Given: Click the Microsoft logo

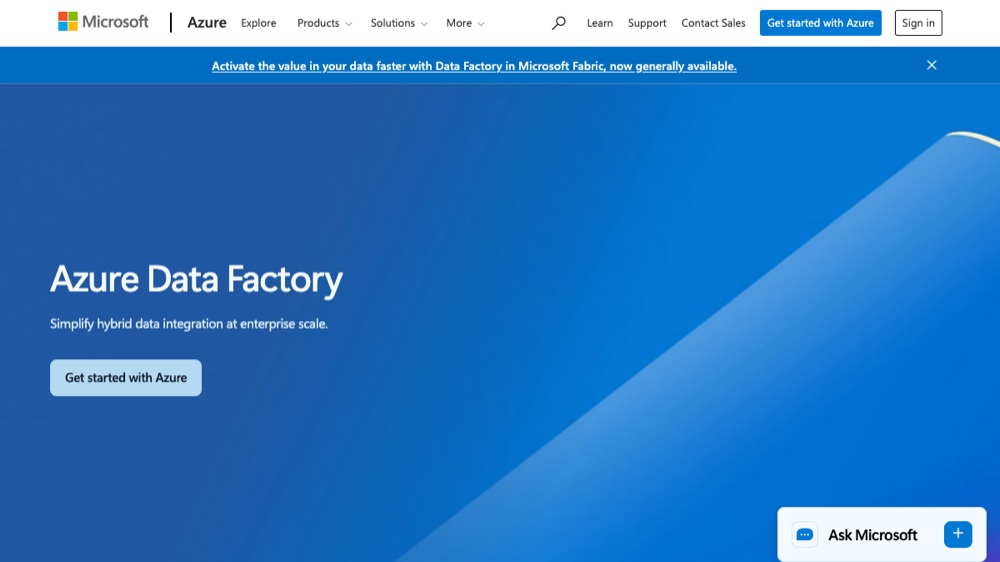Looking at the screenshot, I should 103,22.
